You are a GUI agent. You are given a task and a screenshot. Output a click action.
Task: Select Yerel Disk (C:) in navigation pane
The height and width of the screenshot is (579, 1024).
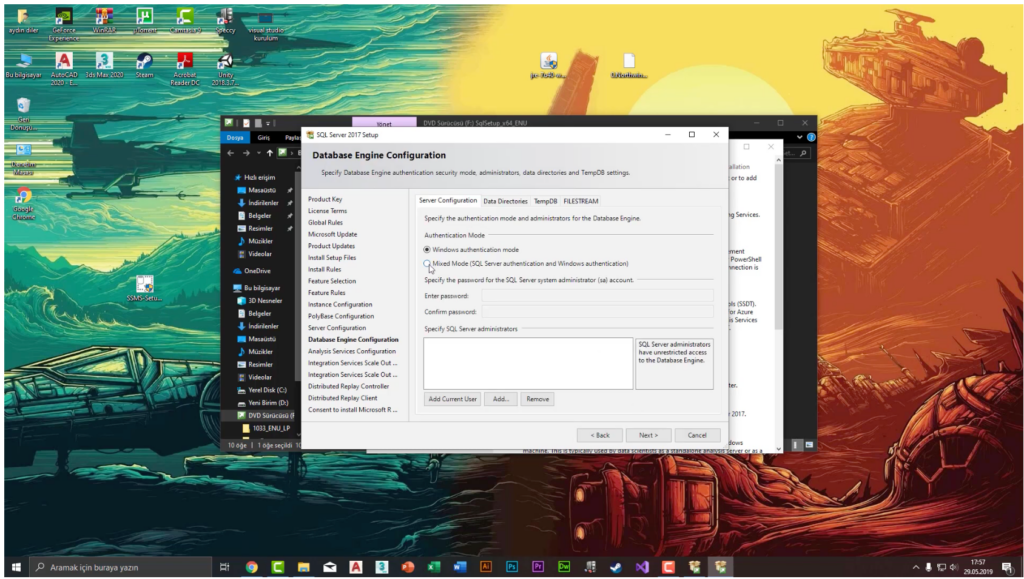266,390
